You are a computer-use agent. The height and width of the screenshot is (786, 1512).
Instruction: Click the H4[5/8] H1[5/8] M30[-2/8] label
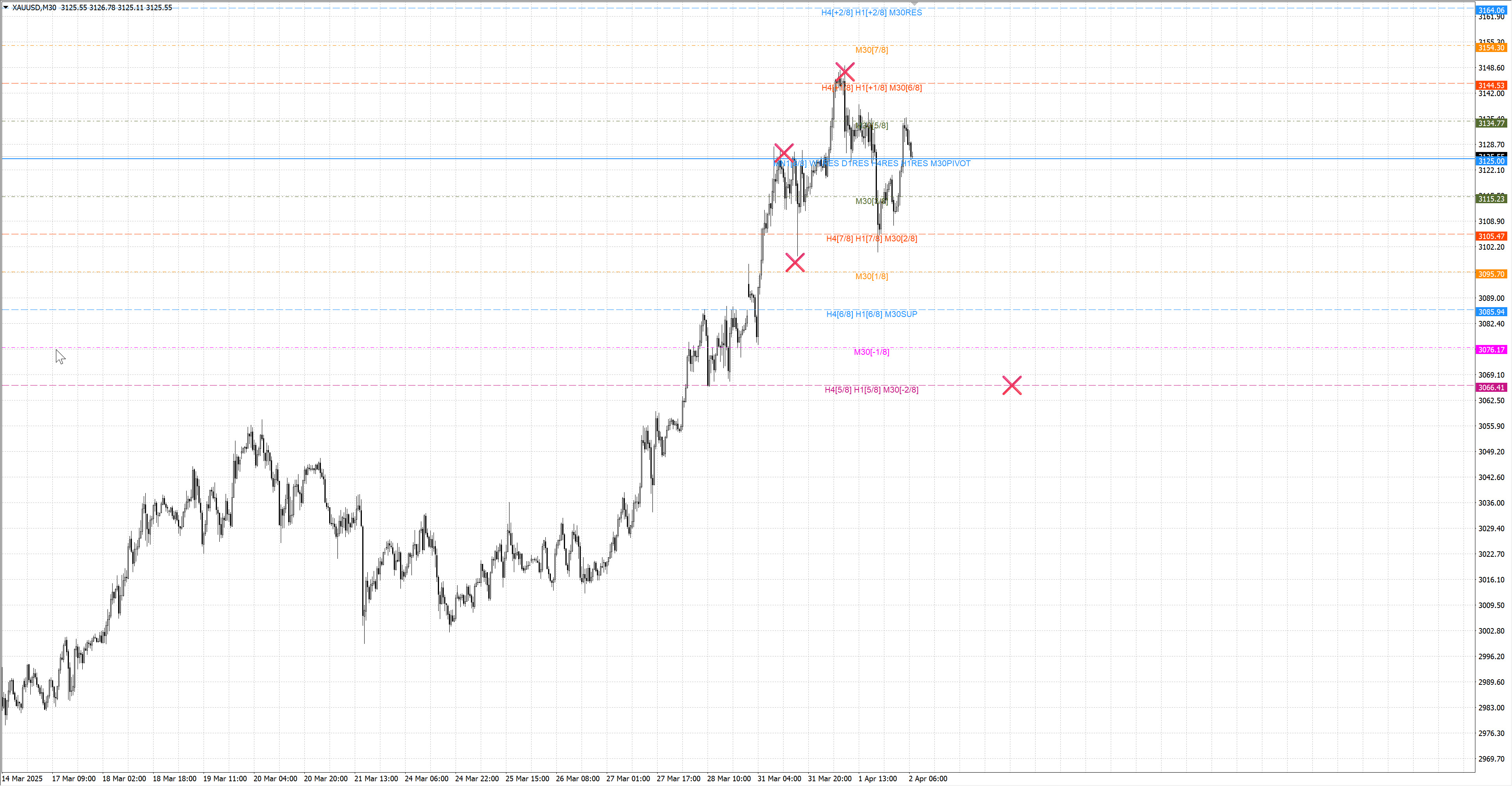coord(871,390)
